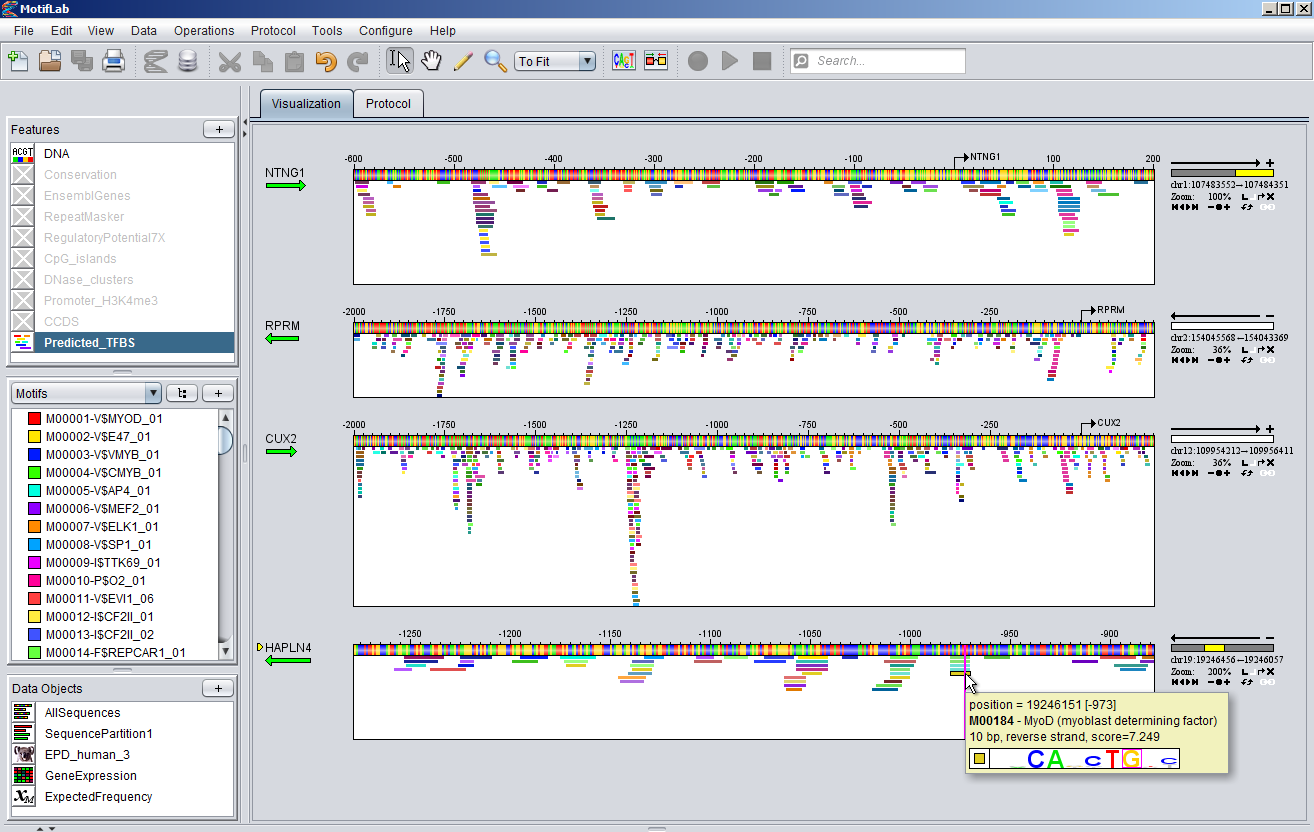1314x832 pixels.
Task: Click the Motifs list scrollbar thumb
Action: click(226, 440)
